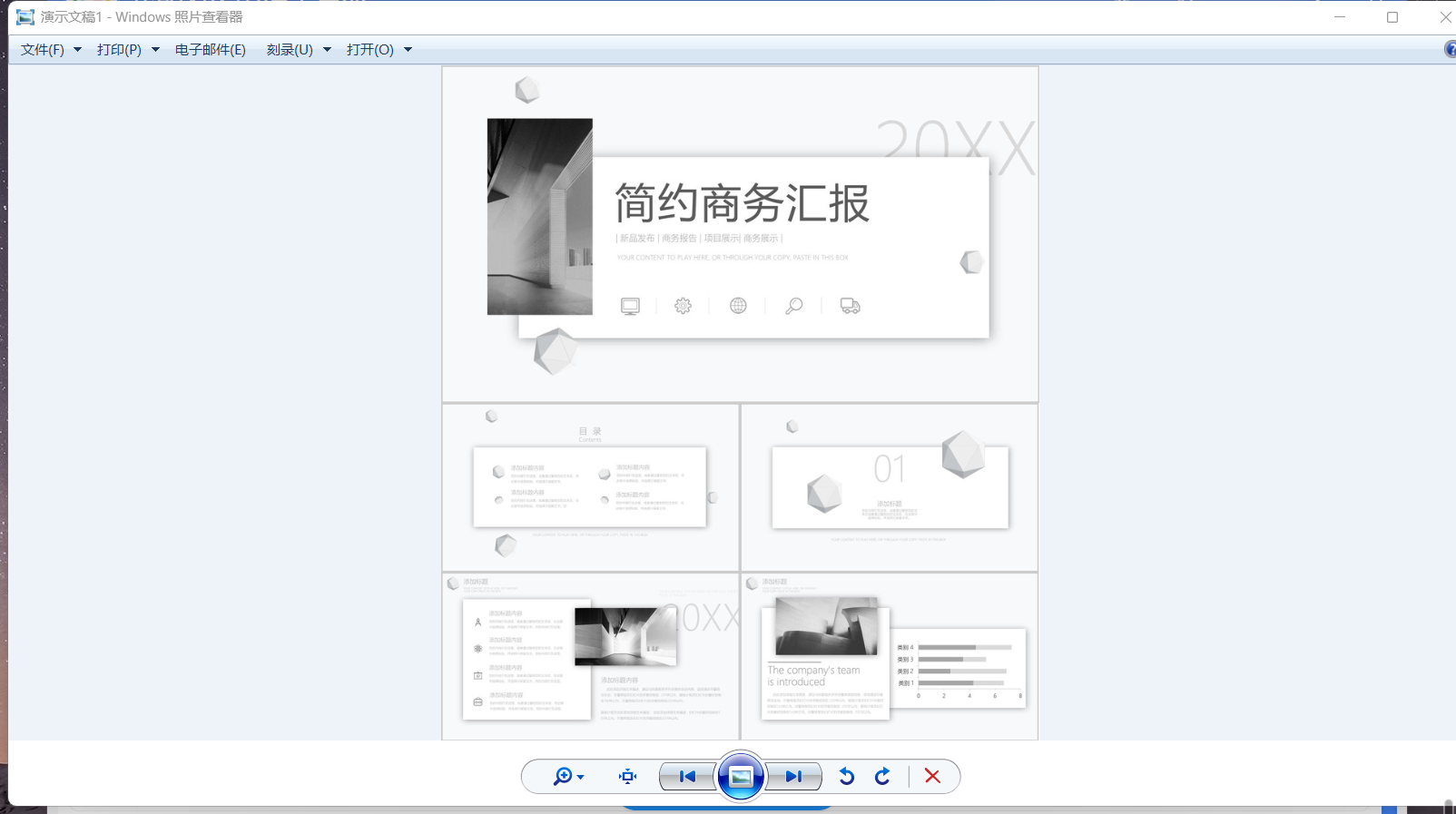This screenshot has height=814, width=1456.
Task: Click the 01 section slide thumbnail
Action: coord(890,487)
